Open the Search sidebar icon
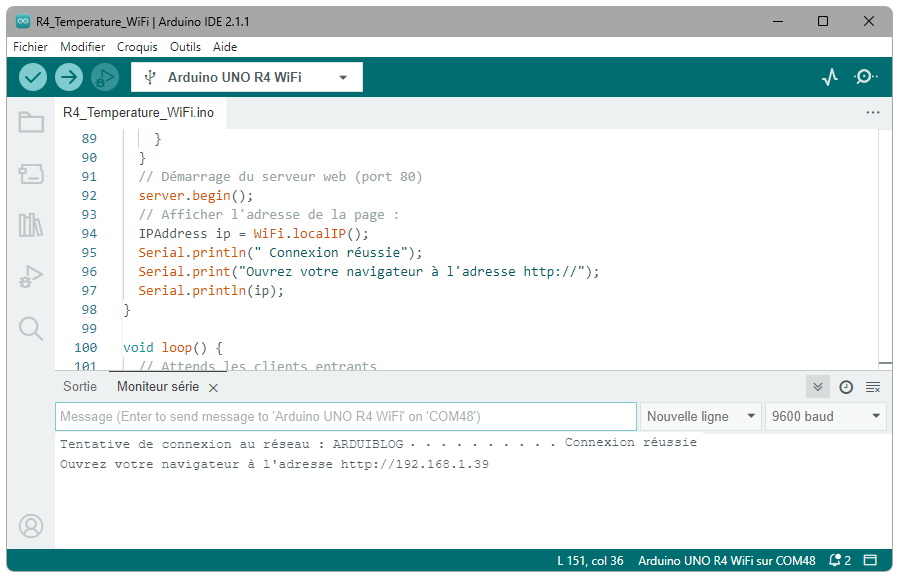The image size is (899, 576). pyautogui.click(x=31, y=328)
